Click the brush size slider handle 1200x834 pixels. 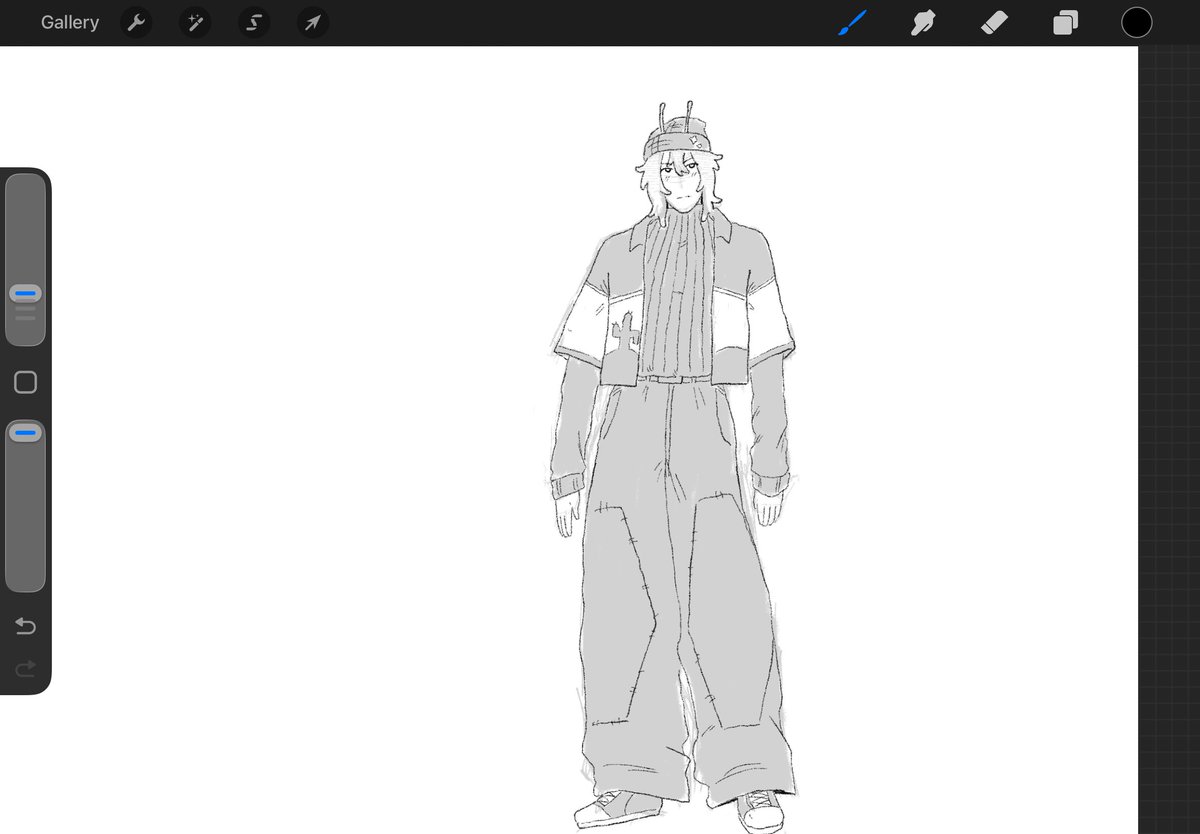coord(25,294)
